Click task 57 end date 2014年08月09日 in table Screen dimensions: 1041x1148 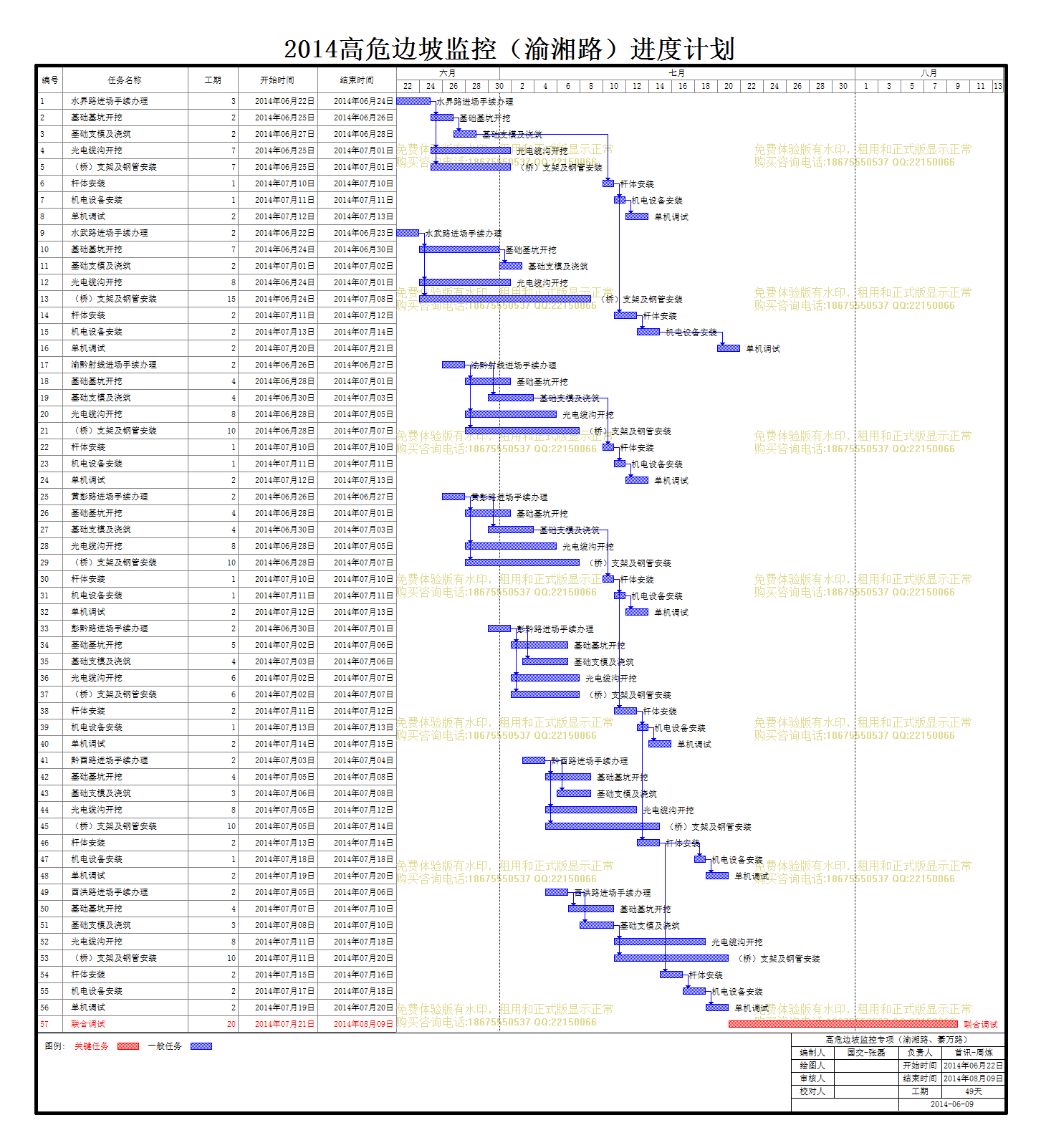click(x=363, y=1024)
